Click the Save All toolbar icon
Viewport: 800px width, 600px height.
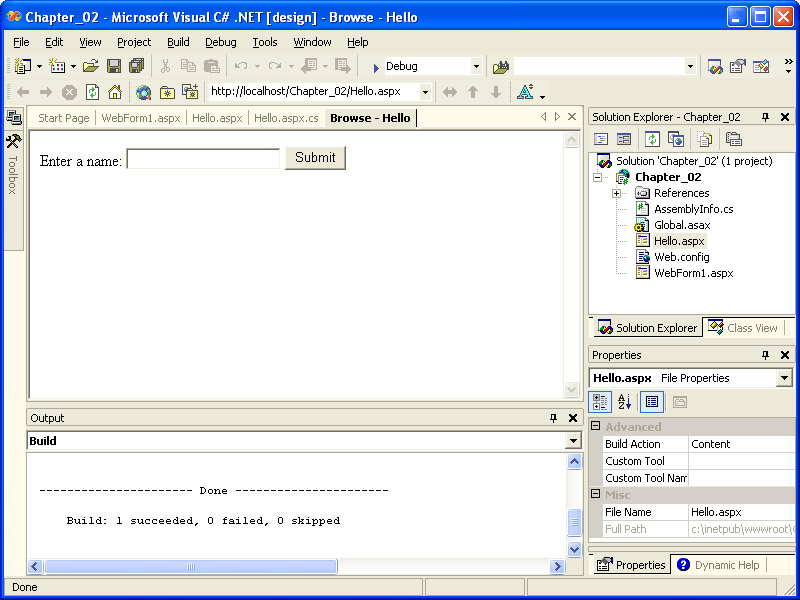coord(136,66)
